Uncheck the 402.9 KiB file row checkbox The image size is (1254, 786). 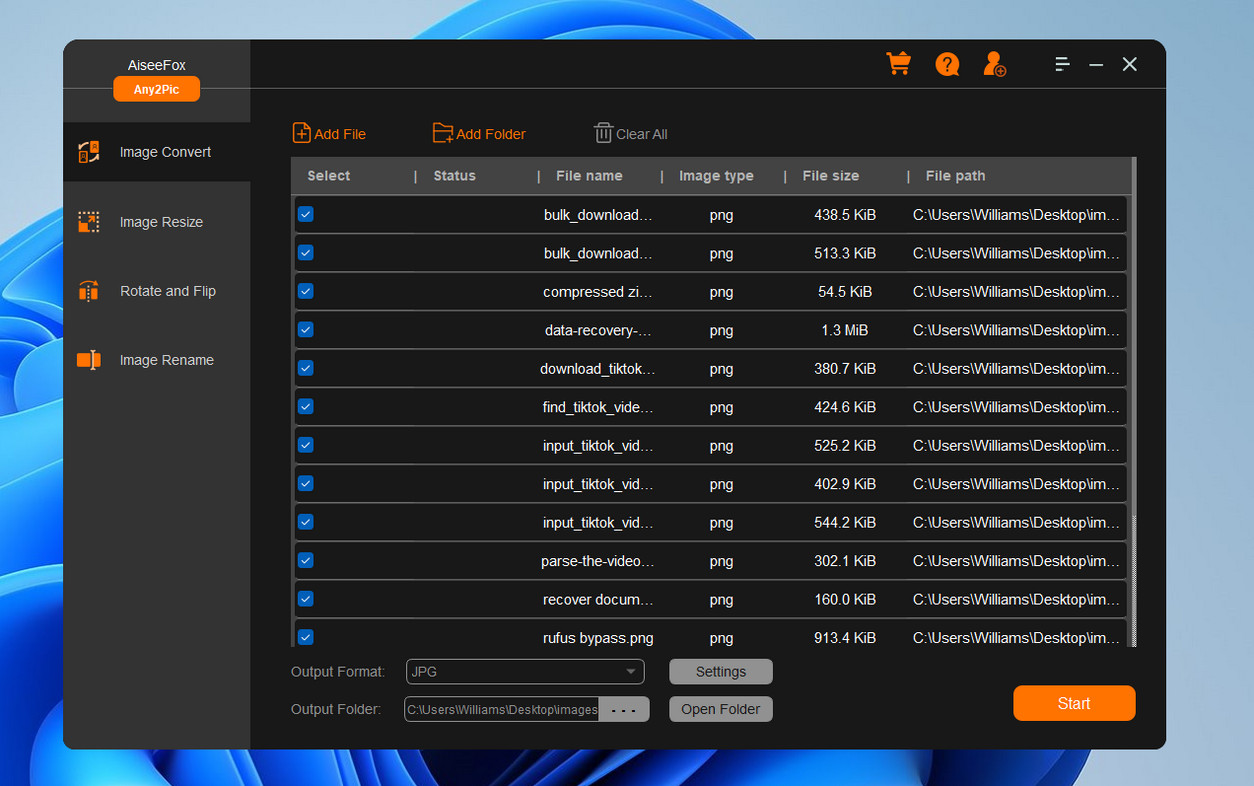tap(306, 483)
